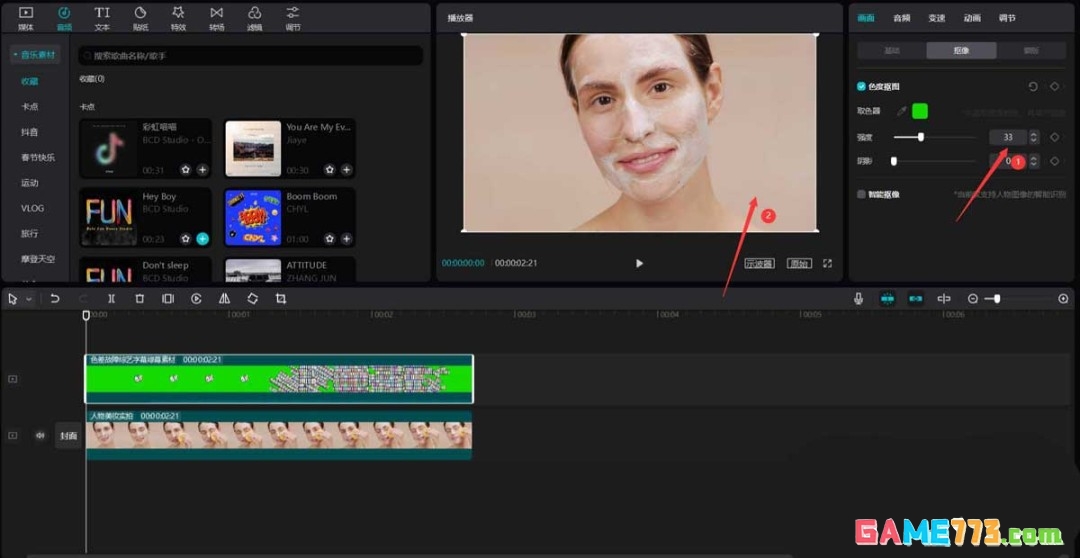Pick color with the 取色器 eyedropper
Image resolution: width=1080 pixels, height=558 pixels.
click(x=900, y=111)
